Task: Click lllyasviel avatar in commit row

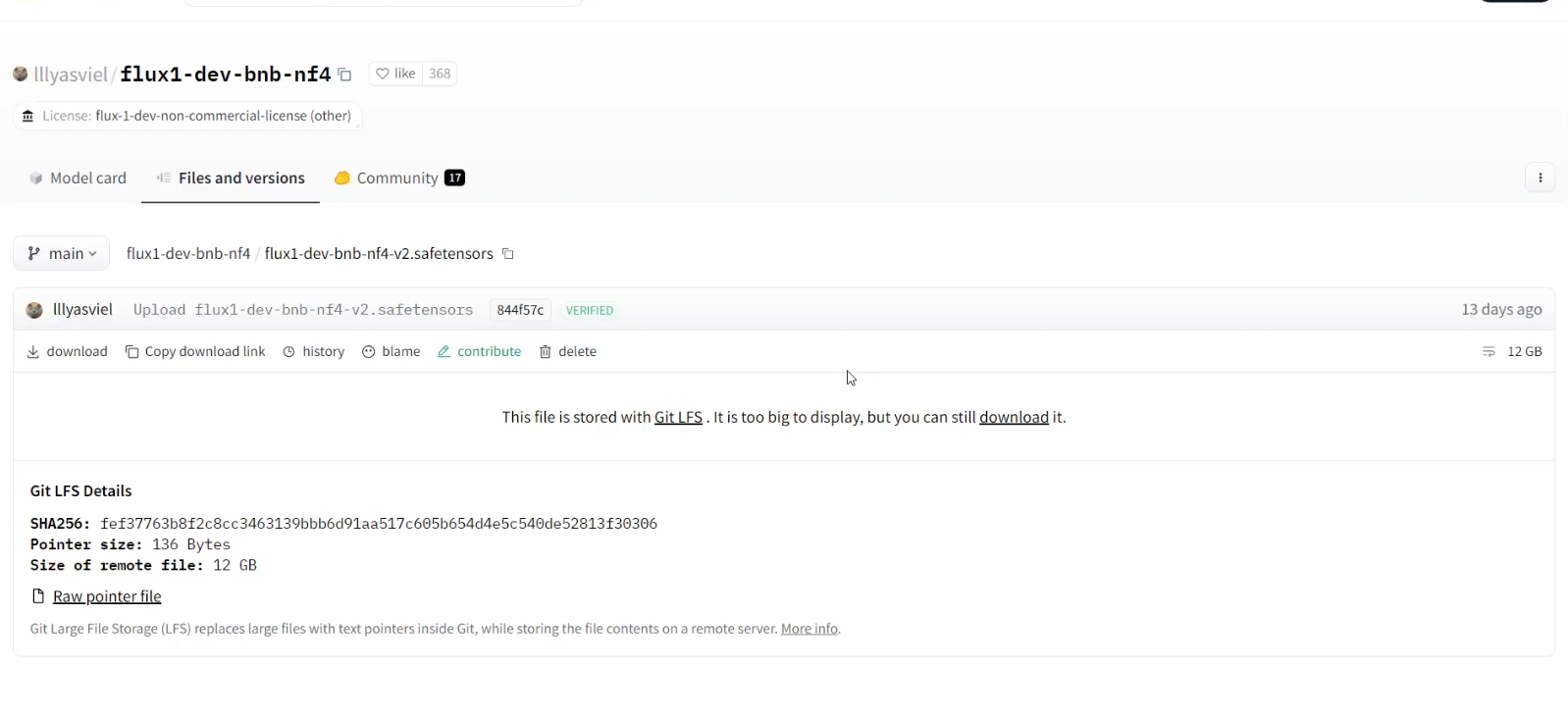Action: [34, 310]
